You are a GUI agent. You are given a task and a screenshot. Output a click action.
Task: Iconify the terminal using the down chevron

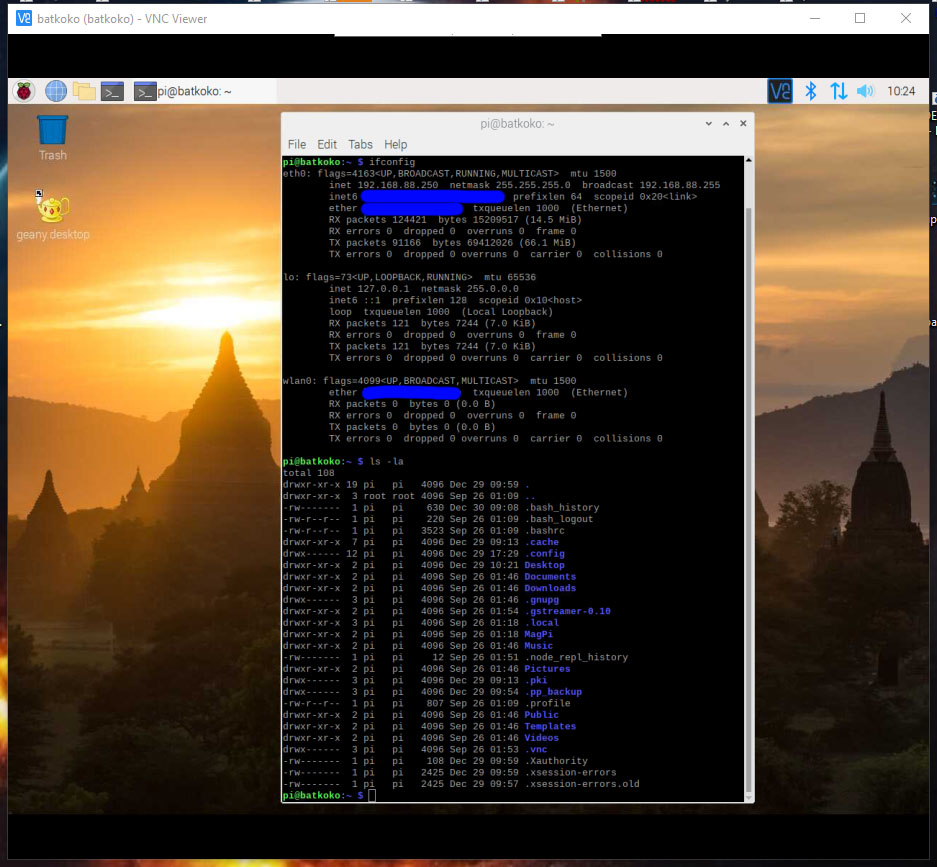(x=709, y=124)
